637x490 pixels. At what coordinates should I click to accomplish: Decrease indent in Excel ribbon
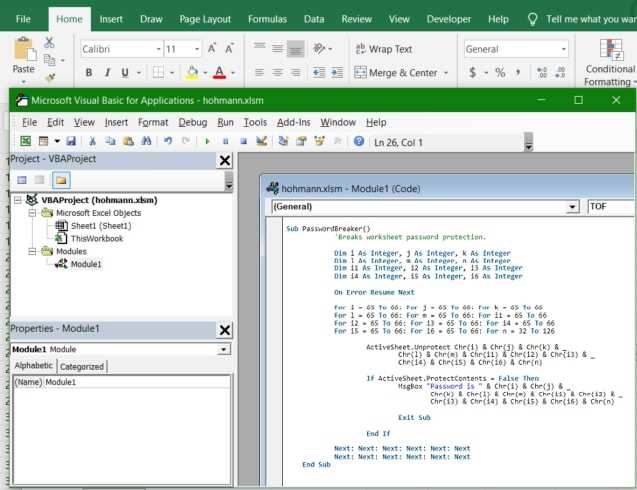click(319, 73)
